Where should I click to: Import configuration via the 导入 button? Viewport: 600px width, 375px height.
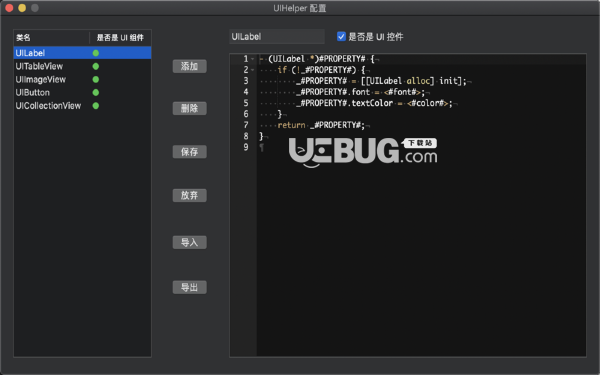click(x=189, y=242)
